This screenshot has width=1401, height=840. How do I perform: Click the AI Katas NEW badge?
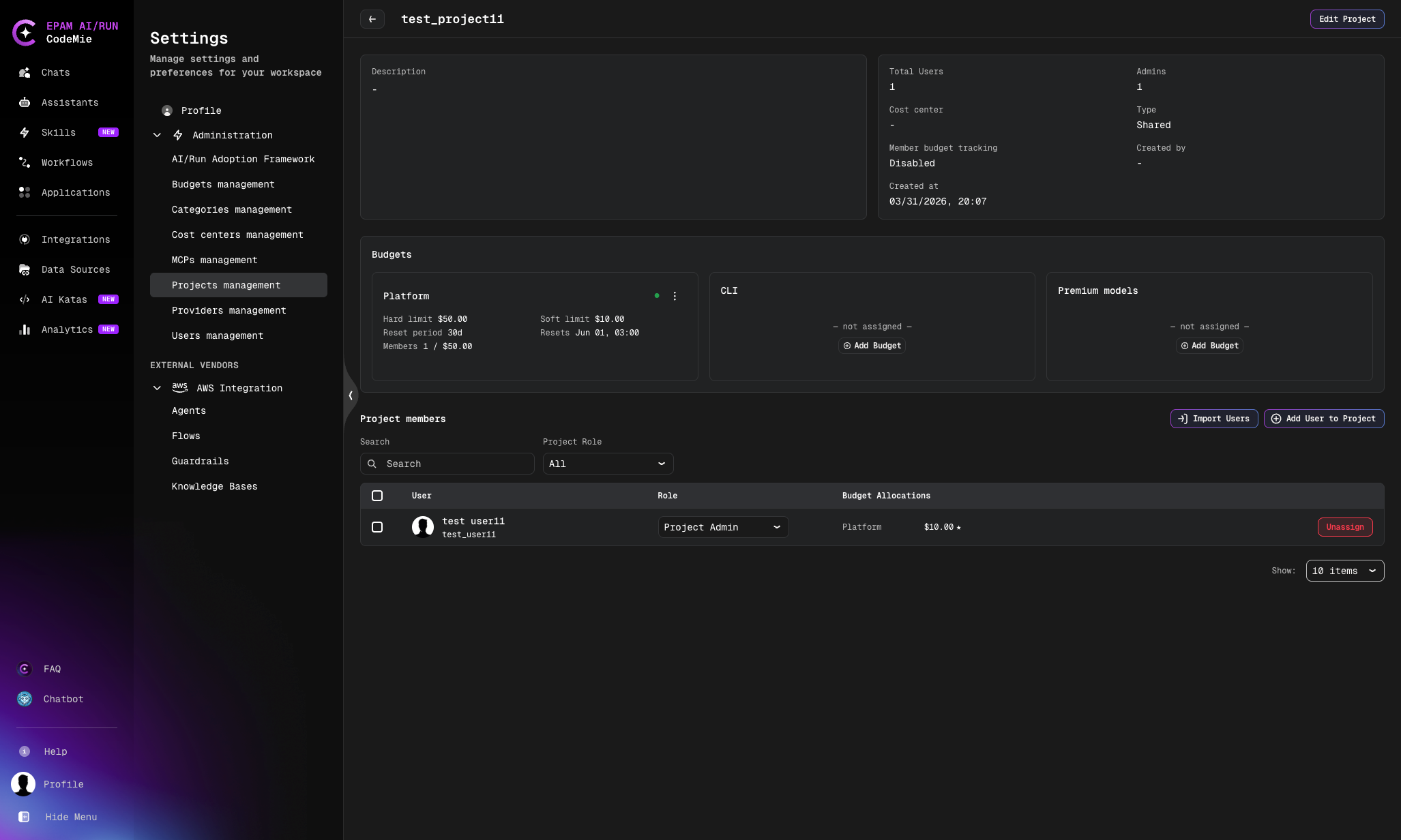[108, 299]
